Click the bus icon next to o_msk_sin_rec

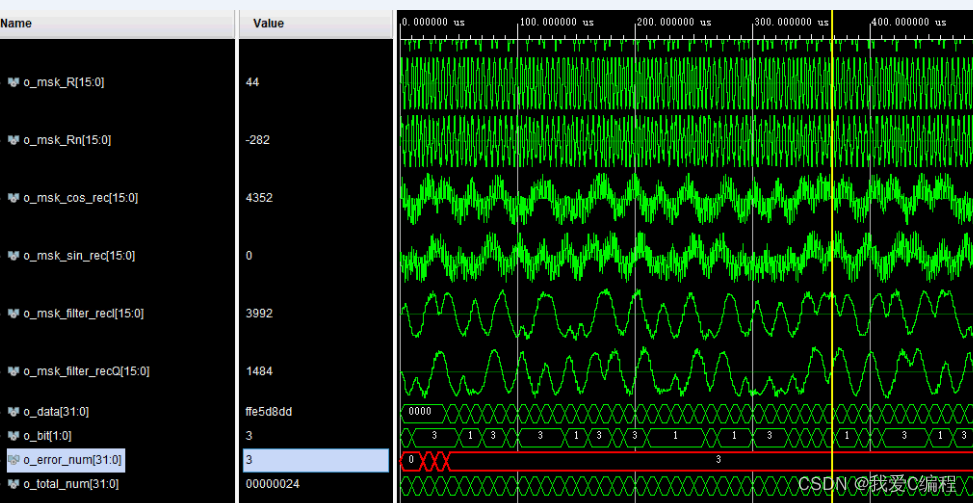tap(14, 256)
